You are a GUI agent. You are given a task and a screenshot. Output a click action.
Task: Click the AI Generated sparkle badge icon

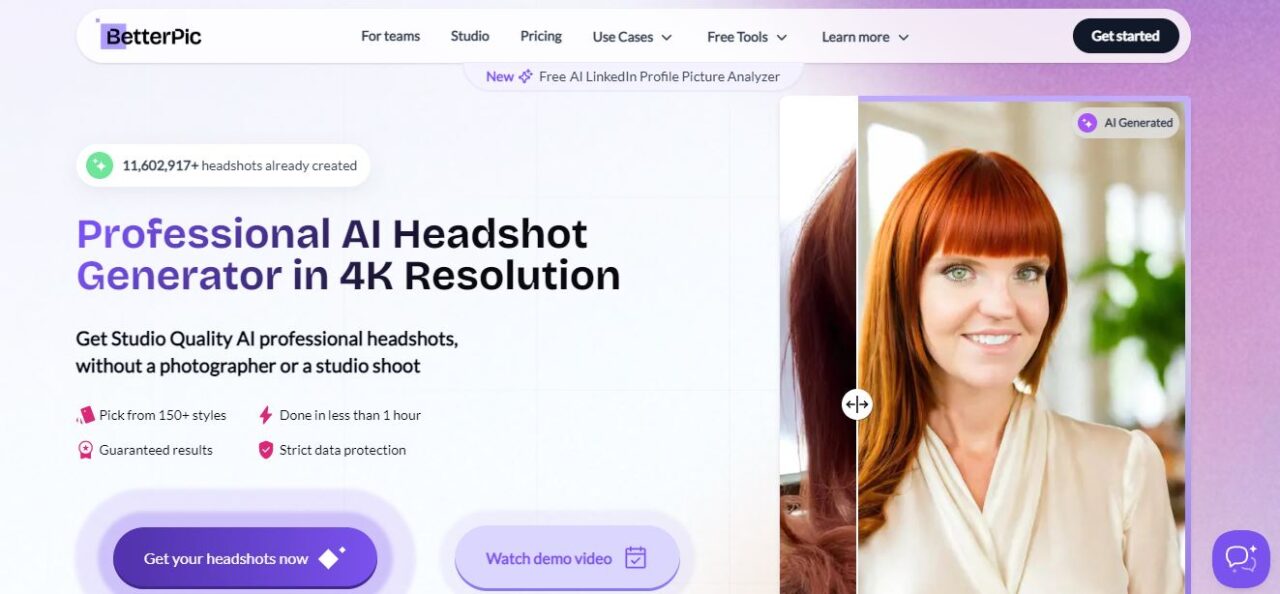click(x=1087, y=123)
